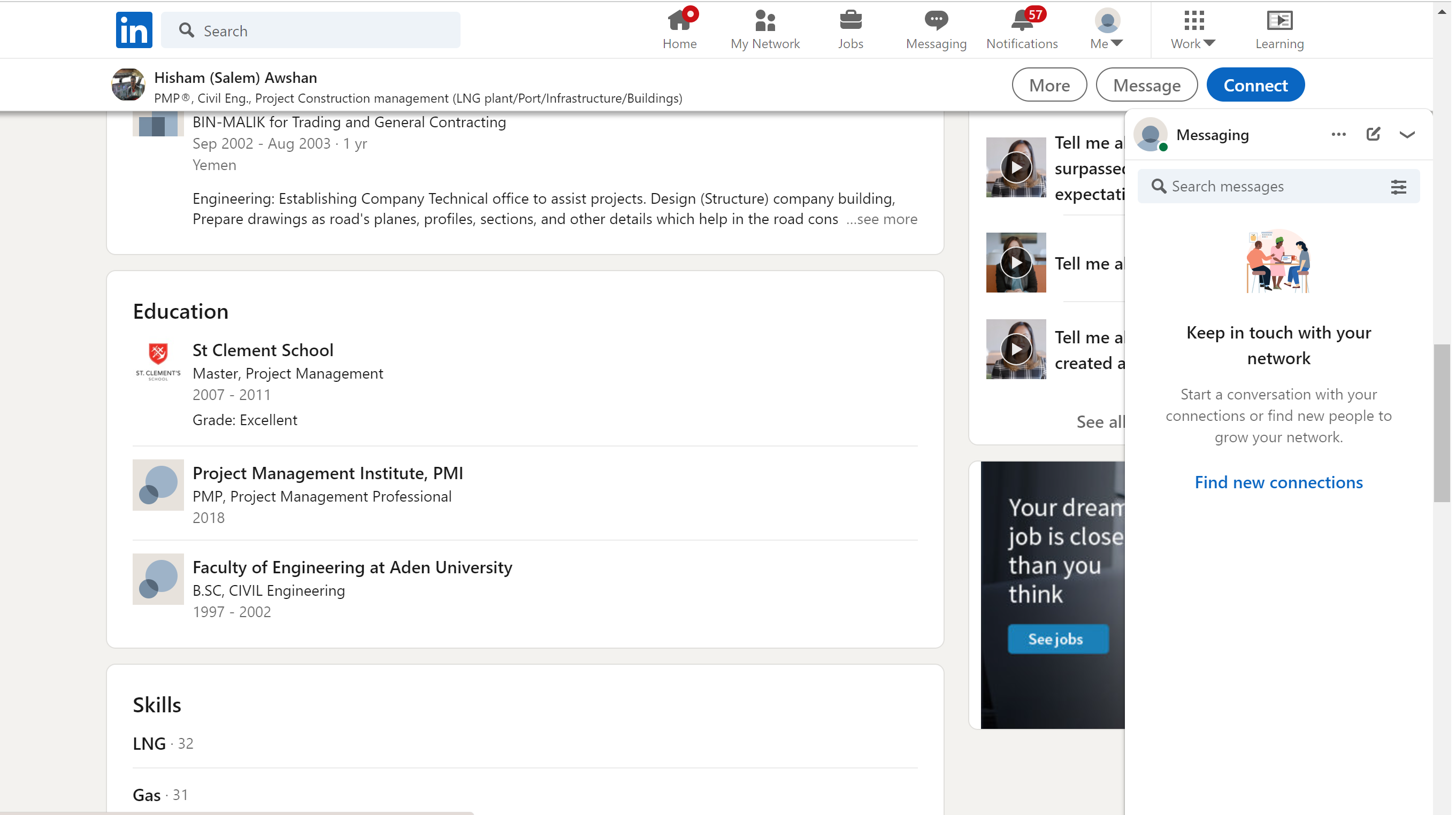Expand the Work apps dropdown
The image size is (1456, 815).
[1193, 29]
